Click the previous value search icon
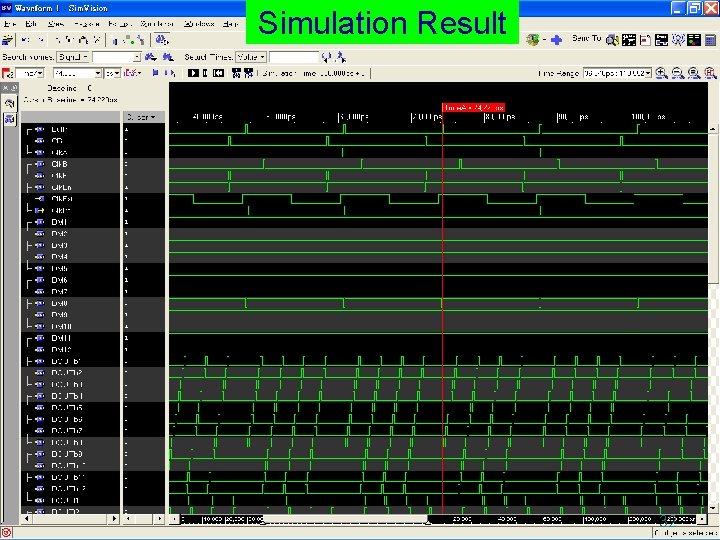Image resolution: width=720 pixels, height=540 pixels. [x=326, y=57]
